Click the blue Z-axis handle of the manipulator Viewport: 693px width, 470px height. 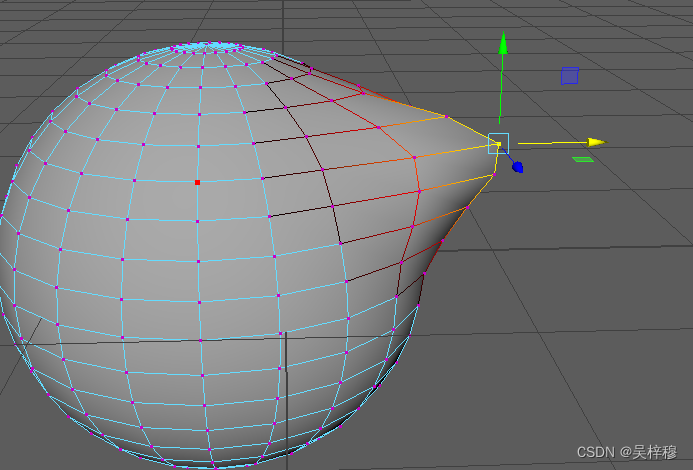click(518, 167)
